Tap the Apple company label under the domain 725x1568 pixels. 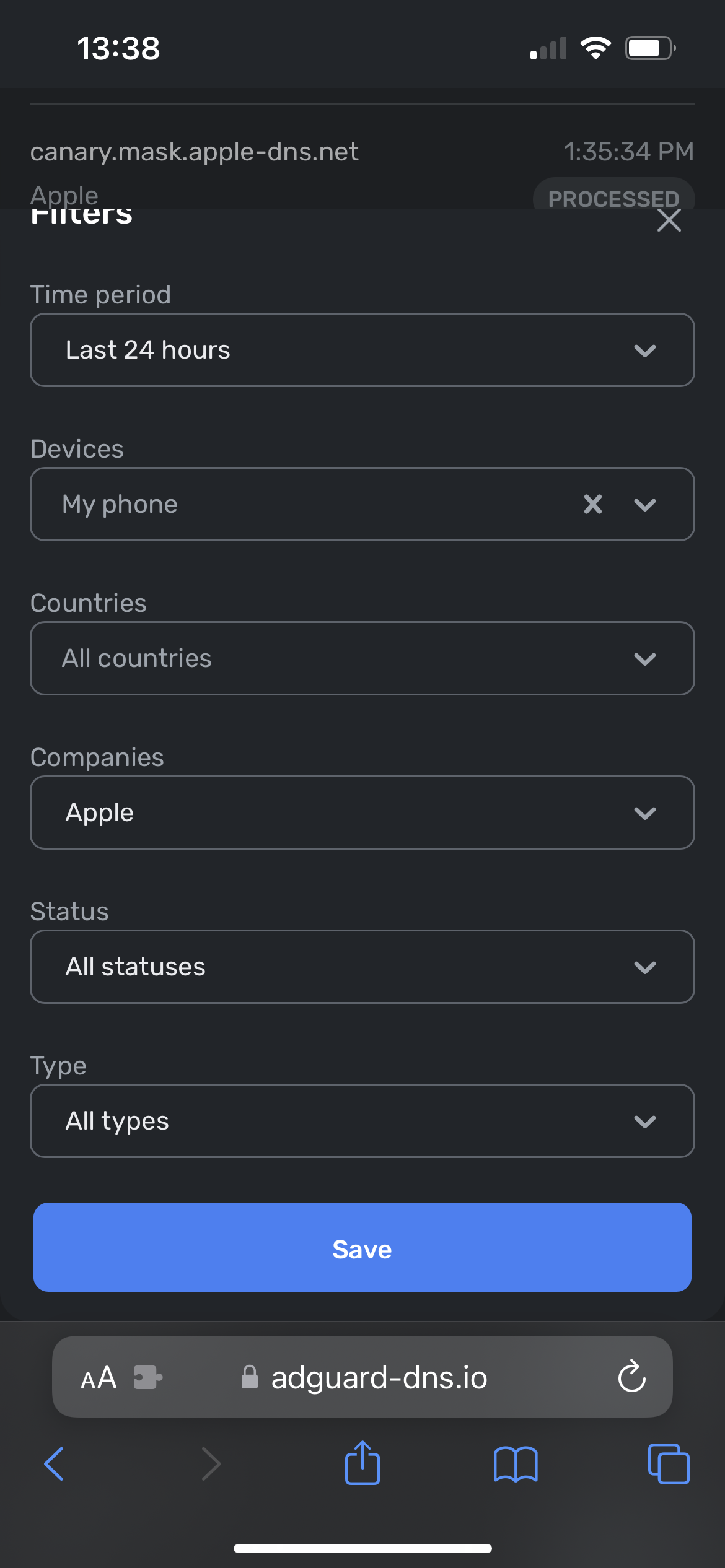point(64,196)
